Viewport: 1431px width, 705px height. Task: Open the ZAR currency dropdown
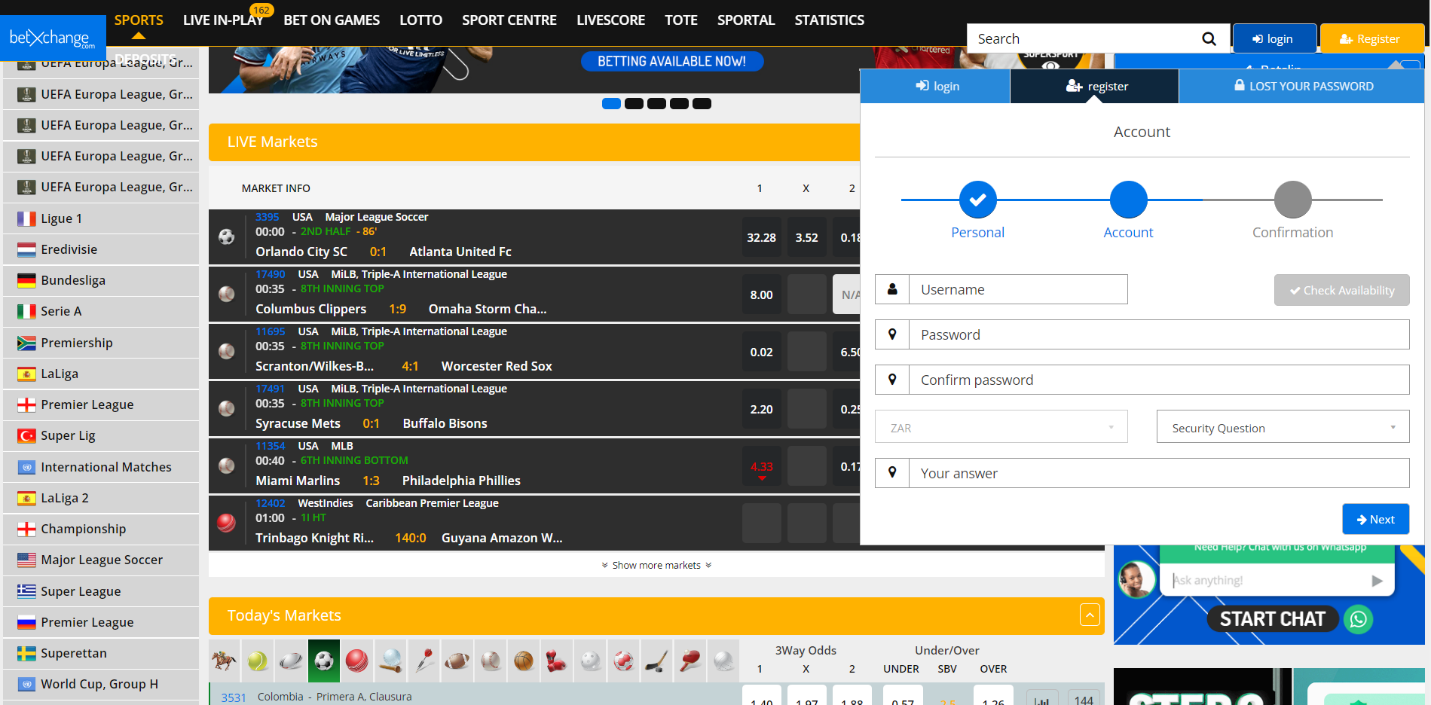pyautogui.click(x=1001, y=427)
